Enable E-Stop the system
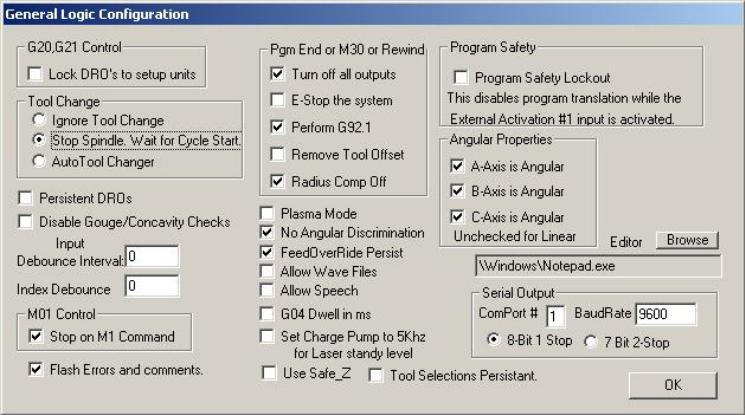This screenshot has height=415, width=745. (x=277, y=100)
